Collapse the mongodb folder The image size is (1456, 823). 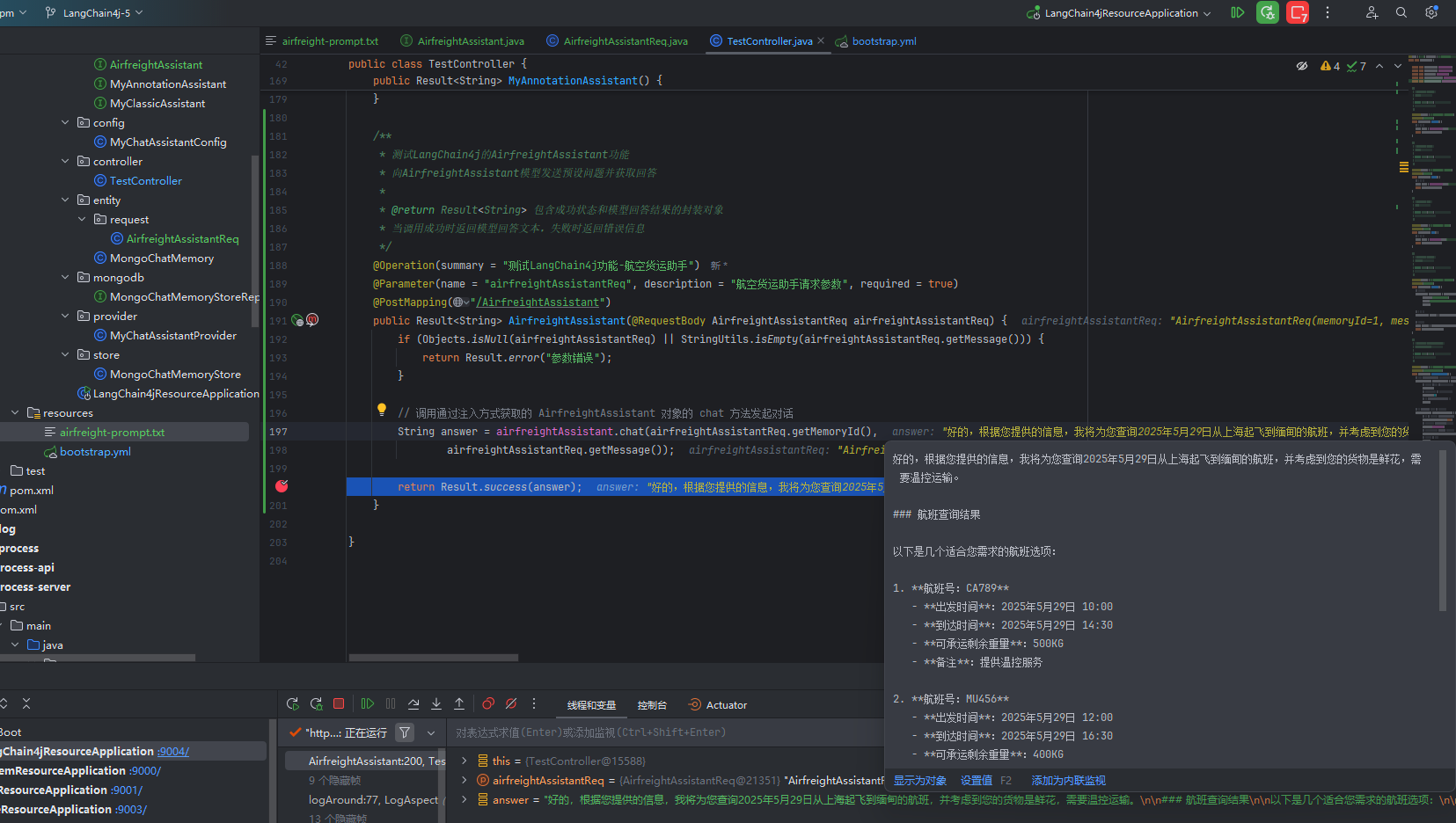[65, 277]
